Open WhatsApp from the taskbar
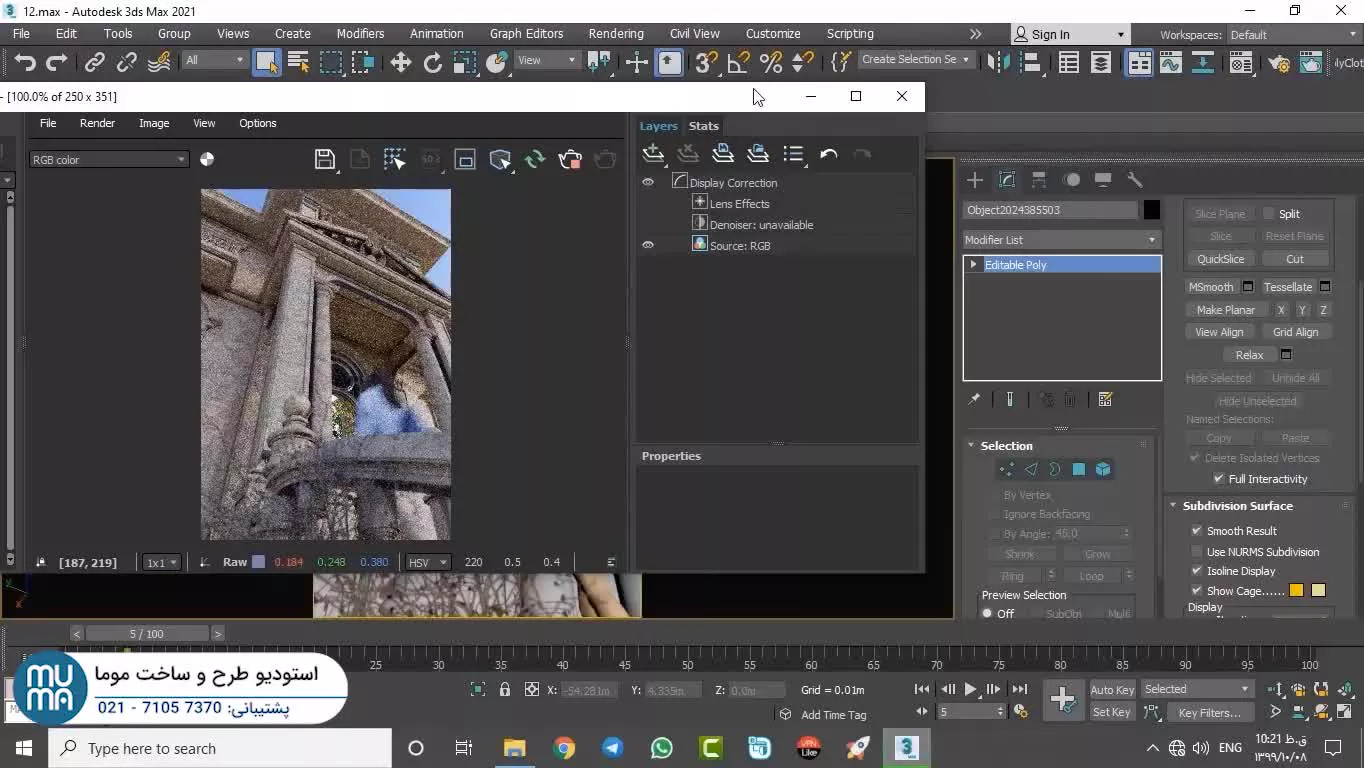The image size is (1364, 768). (661, 748)
